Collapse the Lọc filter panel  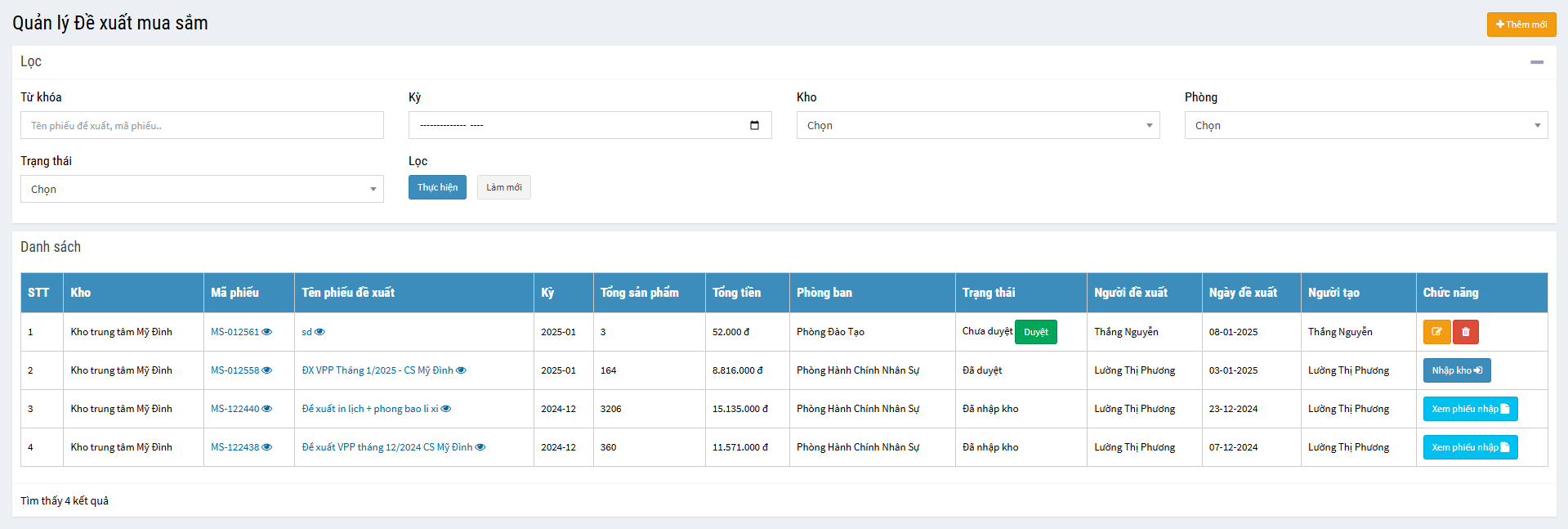(1537, 62)
